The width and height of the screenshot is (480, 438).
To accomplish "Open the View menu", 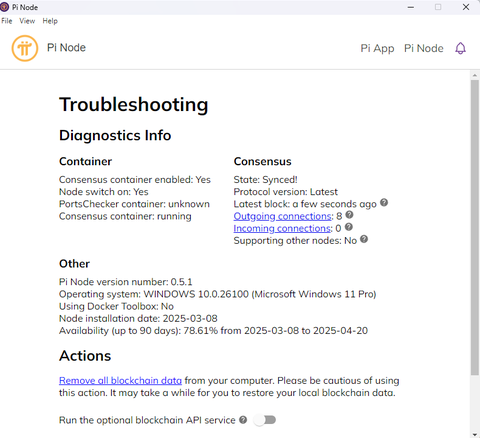I will [x=27, y=21].
